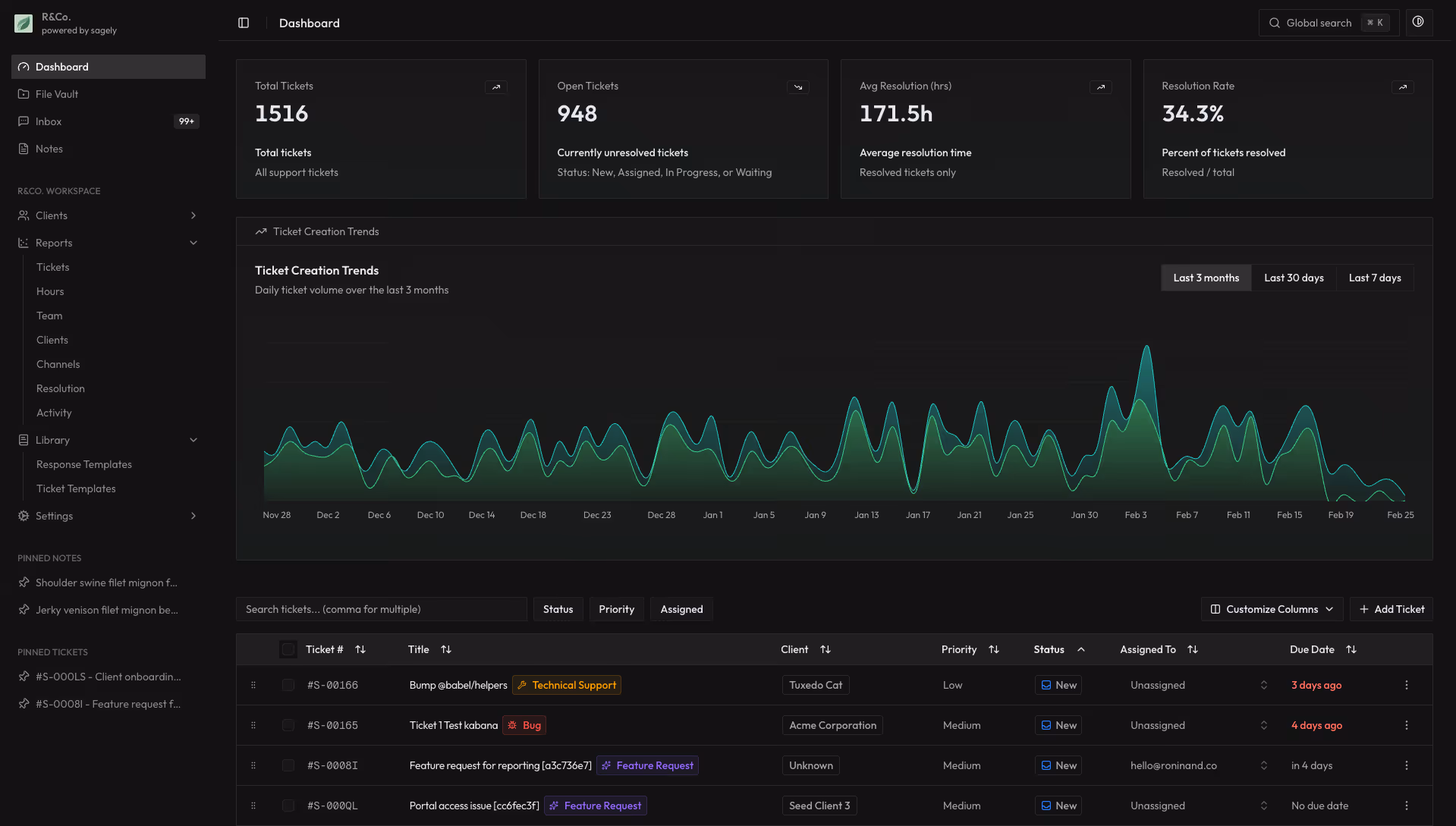This screenshot has height=826, width=1456.
Task: Open File Vault using its sidebar icon
Action: 24,94
